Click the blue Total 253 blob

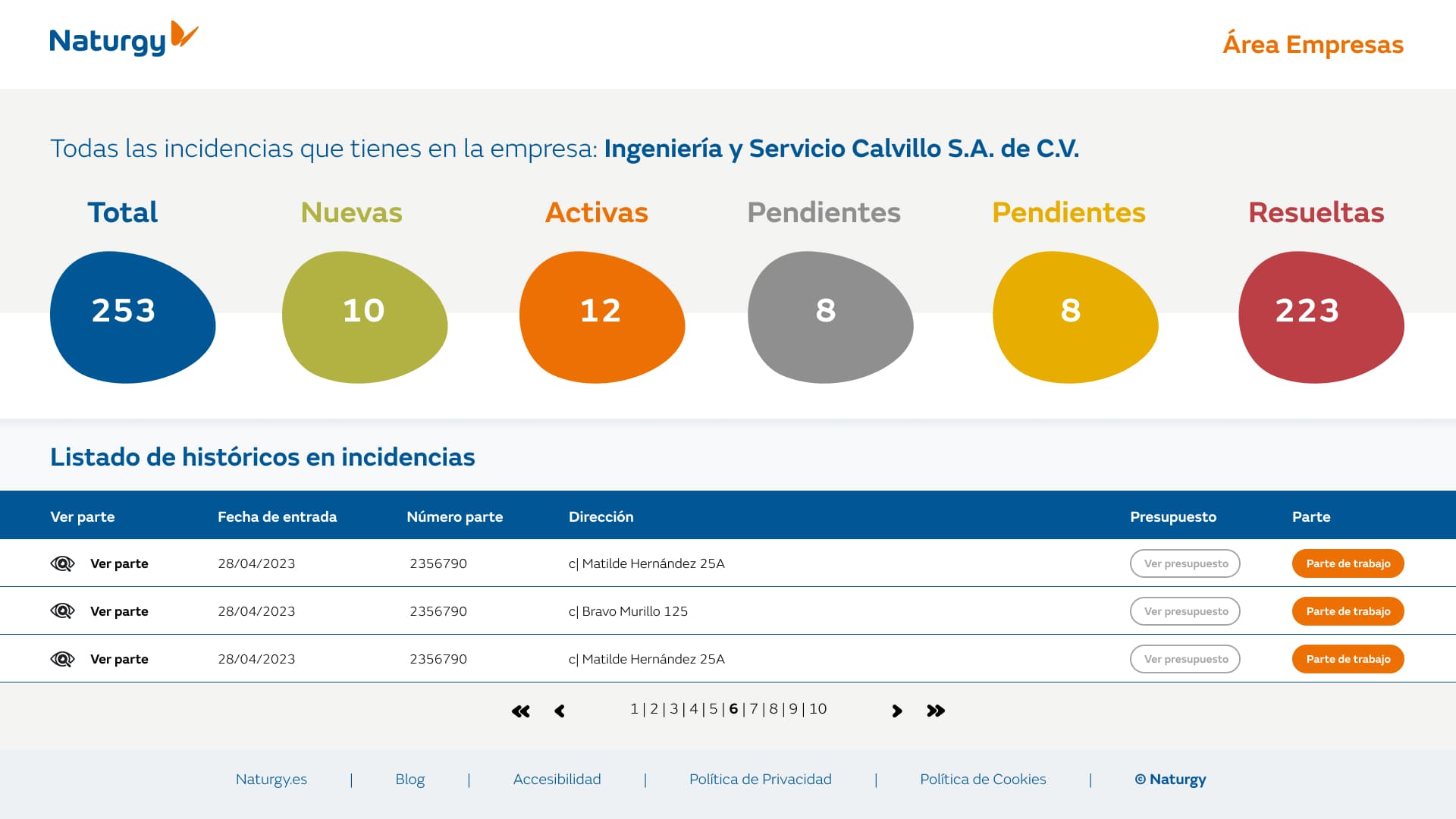pyautogui.click(x=133, y=317)
